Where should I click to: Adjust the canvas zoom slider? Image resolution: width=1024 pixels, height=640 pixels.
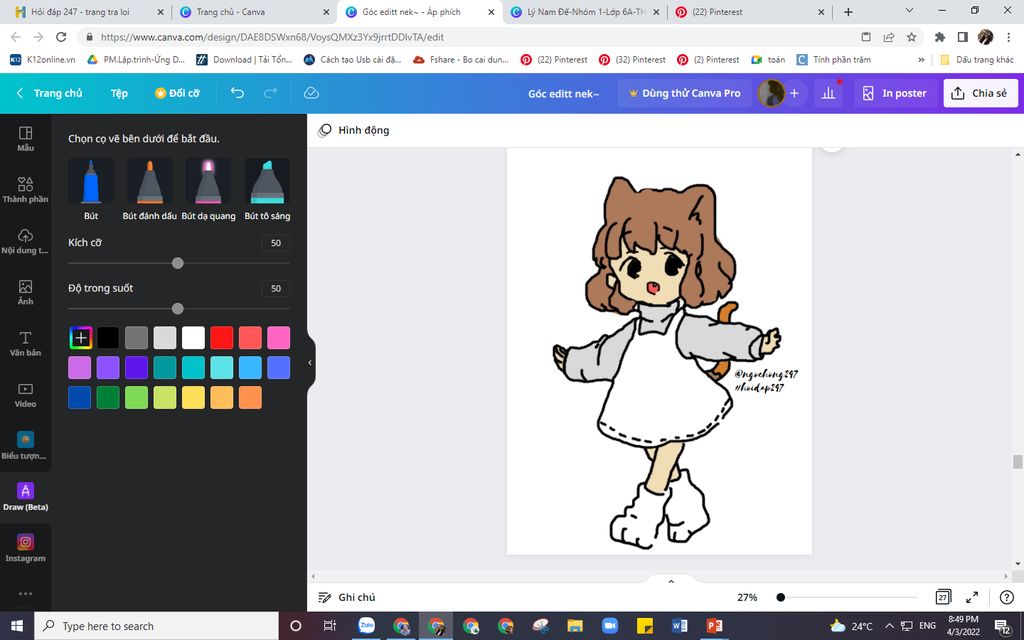pos(849,597)
